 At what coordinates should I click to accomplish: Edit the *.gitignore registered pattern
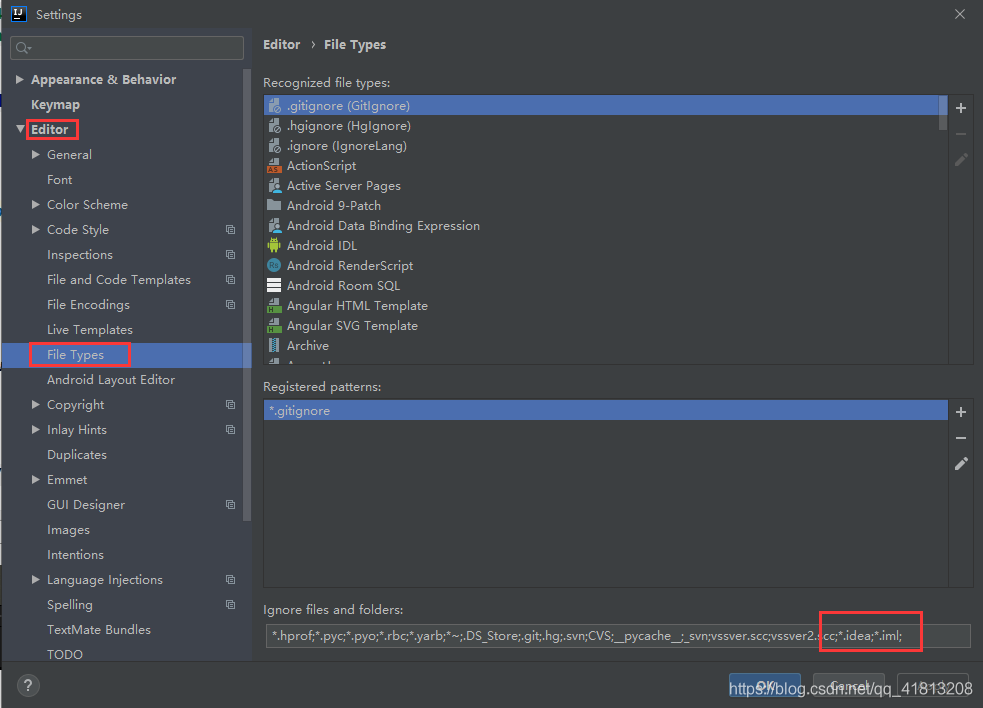[960, 463]
